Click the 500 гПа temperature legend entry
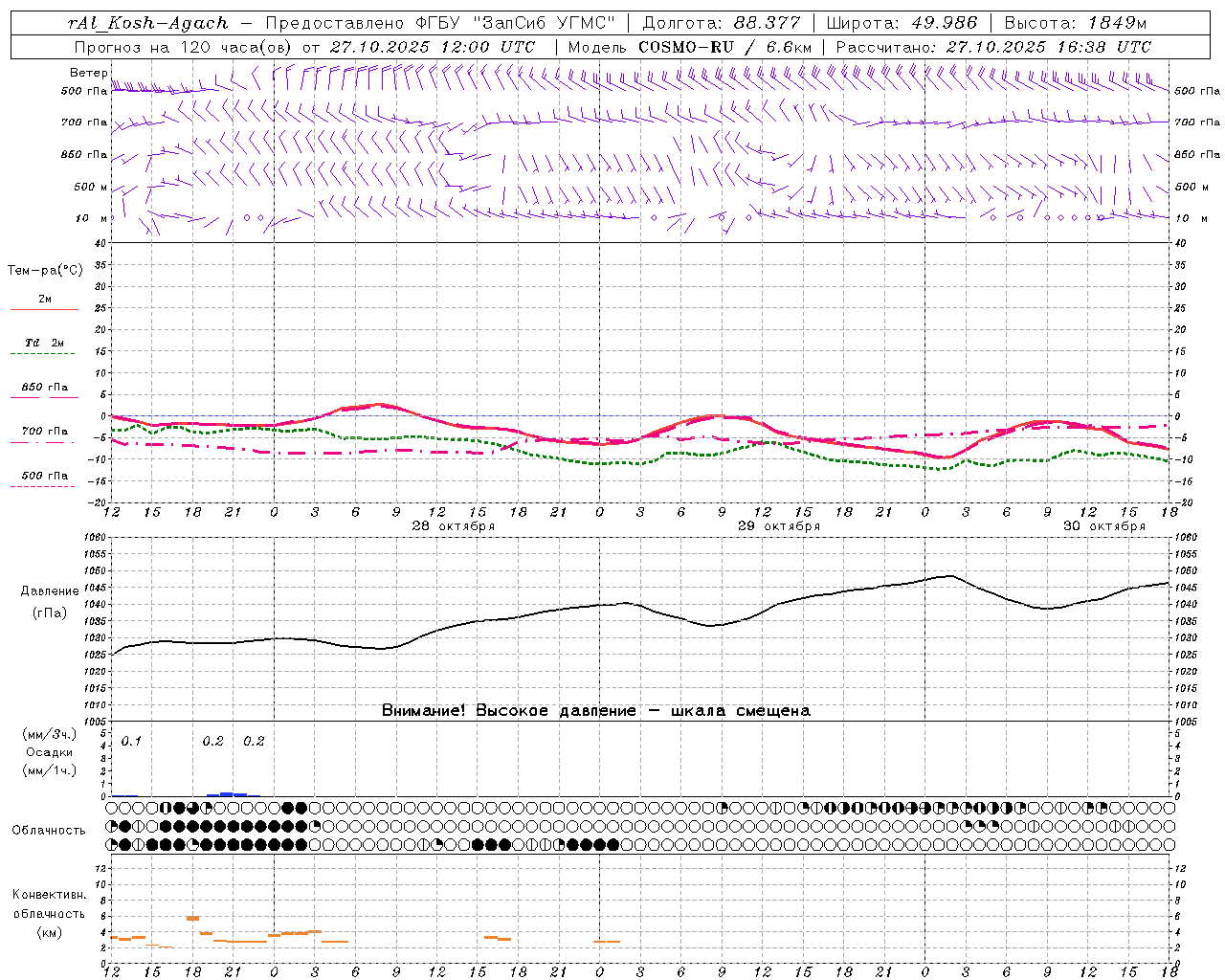The height and width of the screenshot is (980, 1225). 45,475
